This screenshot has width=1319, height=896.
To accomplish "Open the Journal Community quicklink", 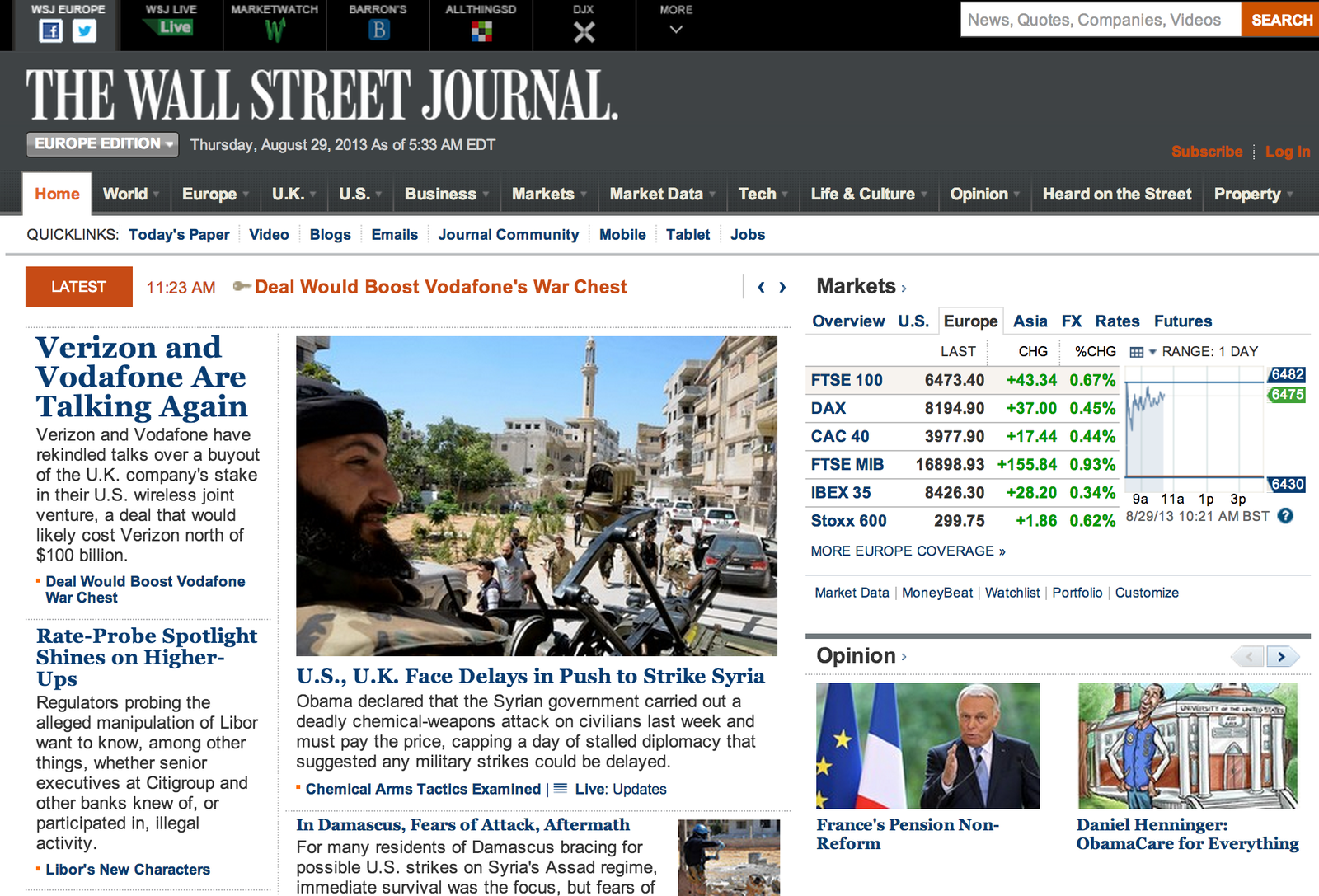I will pyautogui.click(x=509, y=235).
